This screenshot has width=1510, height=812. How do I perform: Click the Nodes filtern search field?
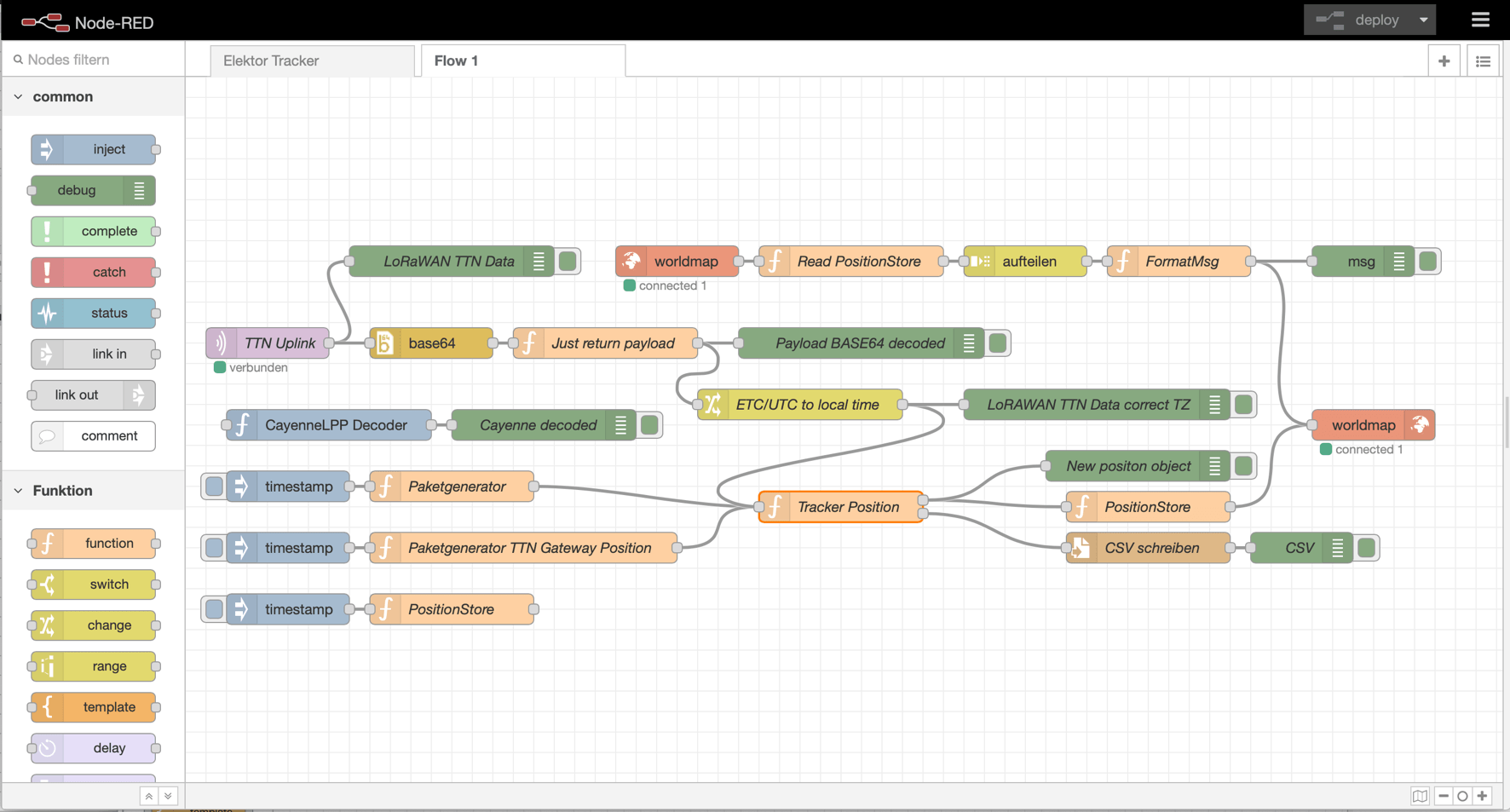pos(98,60)
